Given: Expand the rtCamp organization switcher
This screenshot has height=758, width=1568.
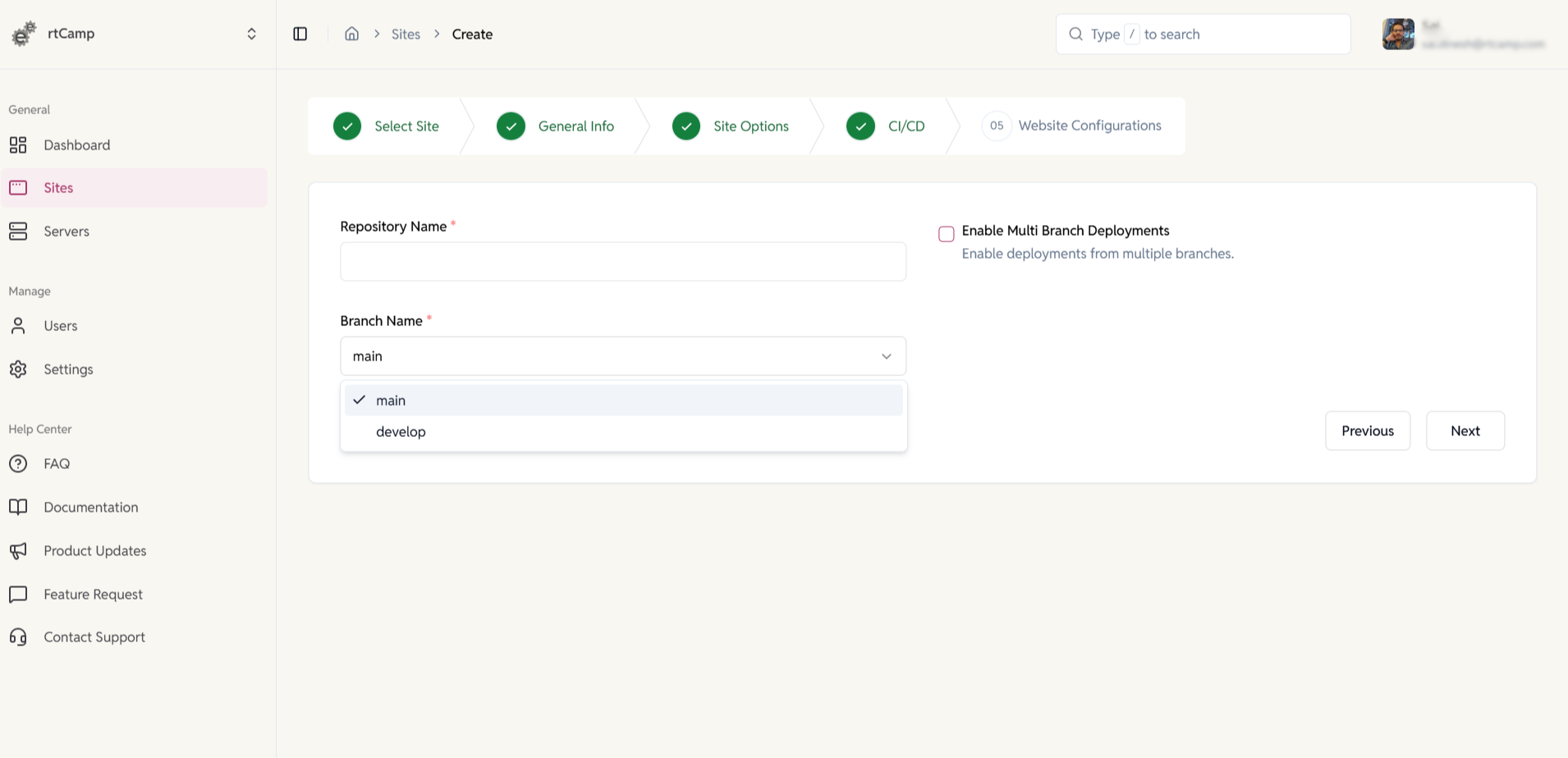Looking at the screenshot, I should pyautogui.click(x=251, y=34).
